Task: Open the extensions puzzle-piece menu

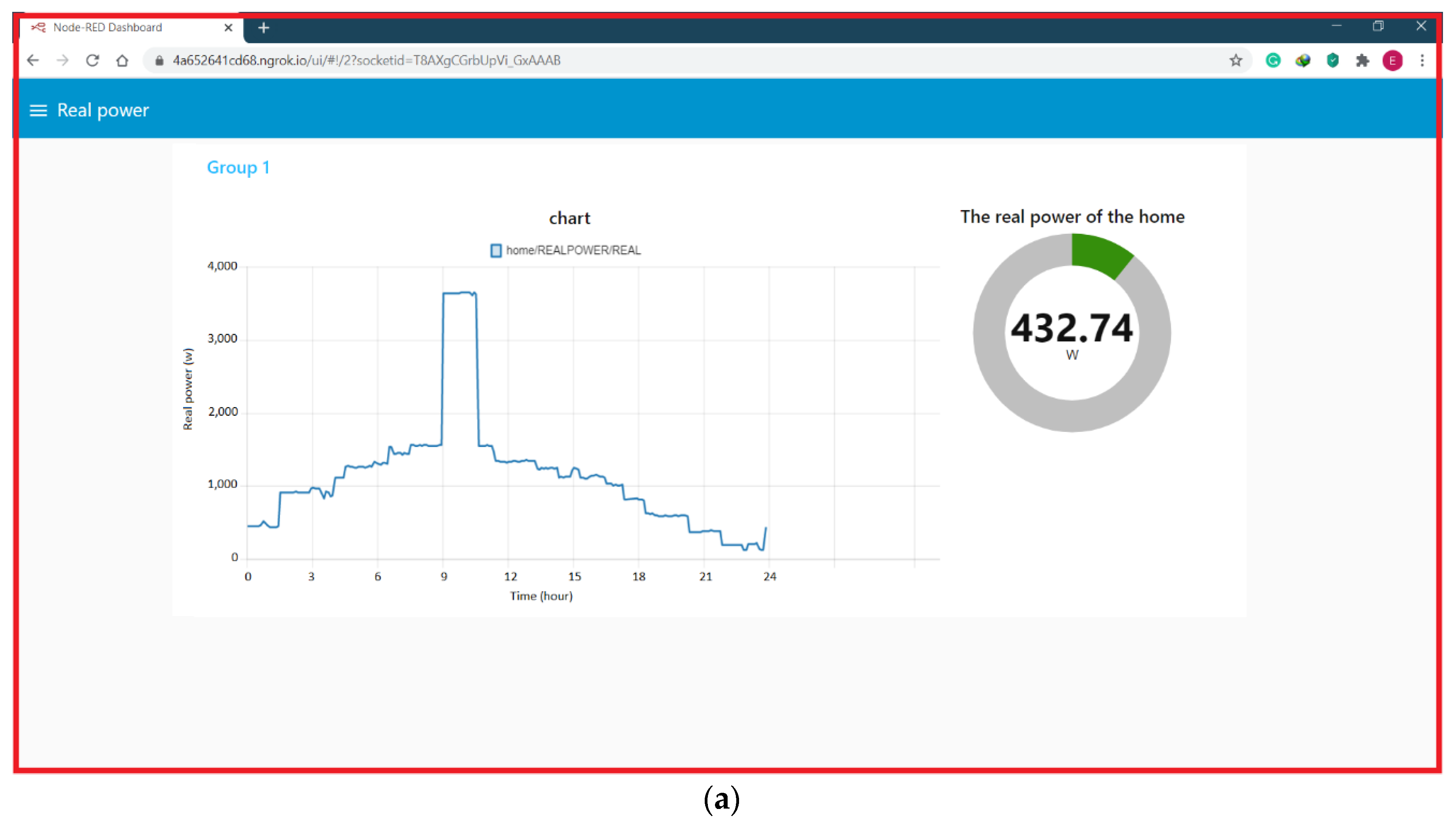Action: 1362,60
